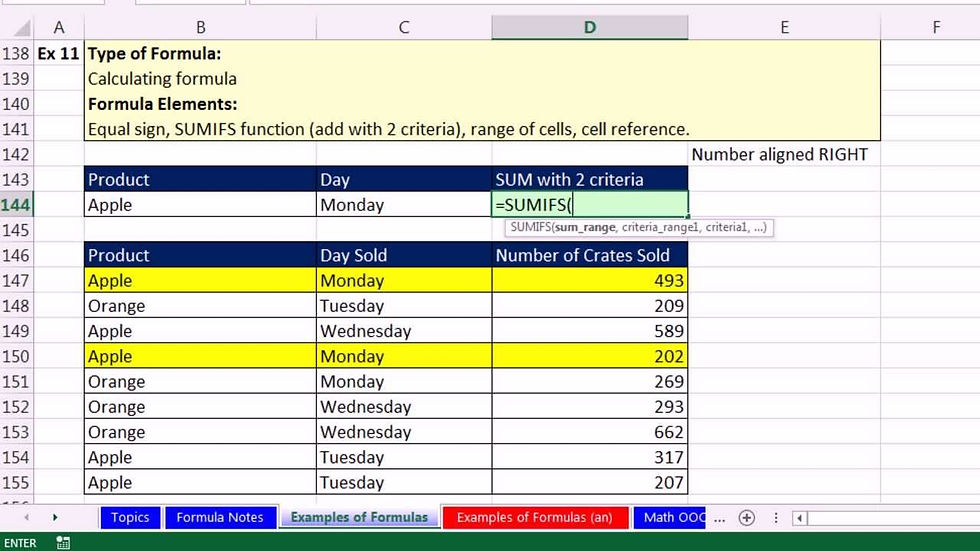Screen dimensions: 980x551
Task: Click the 'SUM with 2 criteria' header cell
Action: (x=589, y=179)
